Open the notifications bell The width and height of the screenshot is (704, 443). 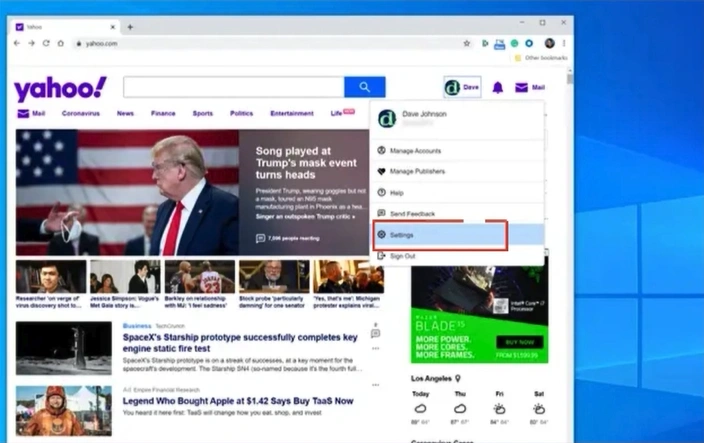point(497,88)
